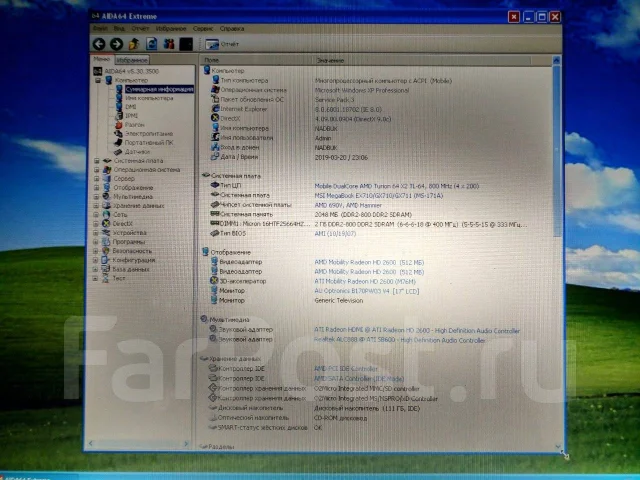Viewport: 640px width, 480px height.
Task: Switch to the Избранное tab
Action: [132, 60]
